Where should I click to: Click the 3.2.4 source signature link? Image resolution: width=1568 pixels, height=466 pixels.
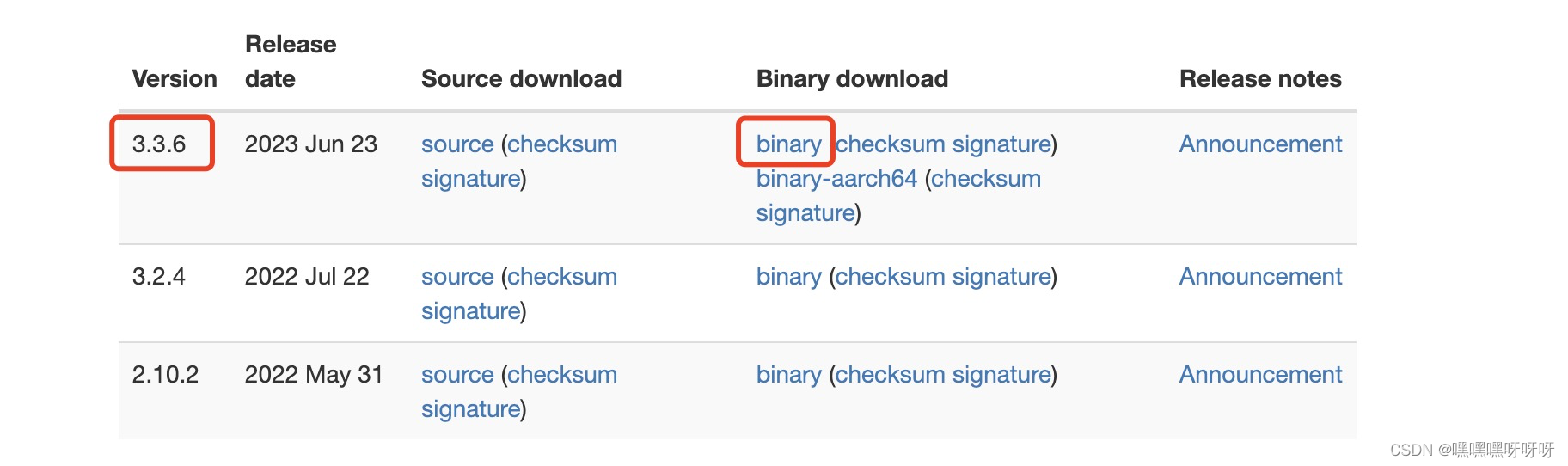[471, 311]
